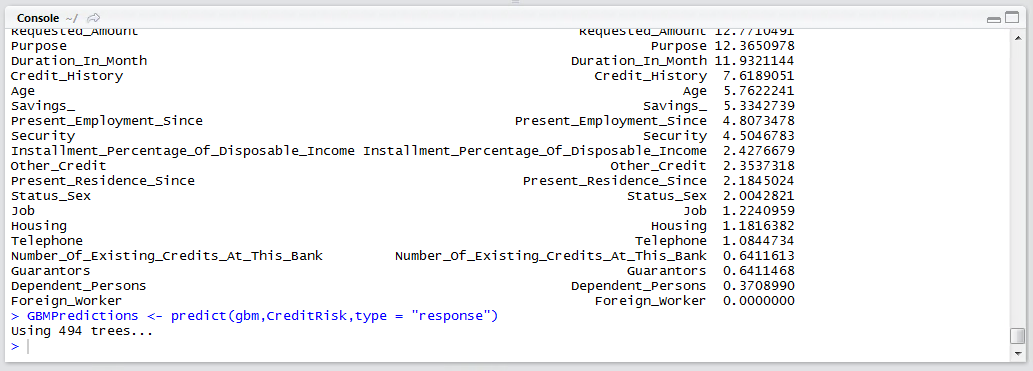Select Job in the var column

coord(695,211)
